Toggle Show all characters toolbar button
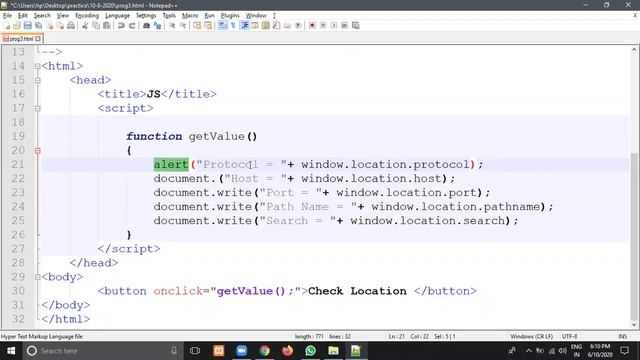This screenshot has height=360, width=640. 233,25
